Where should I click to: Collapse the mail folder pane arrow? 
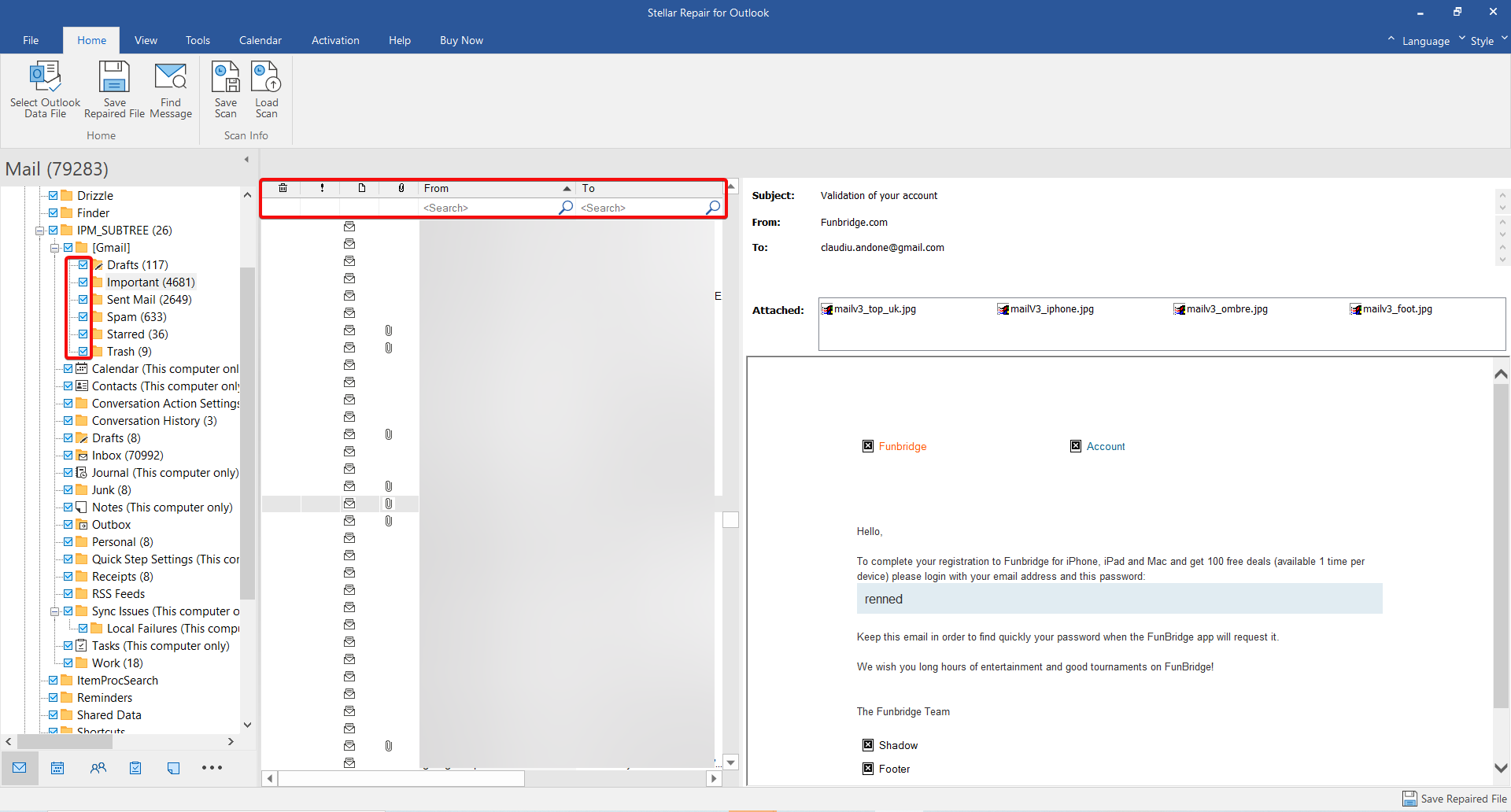coord(246,160)
